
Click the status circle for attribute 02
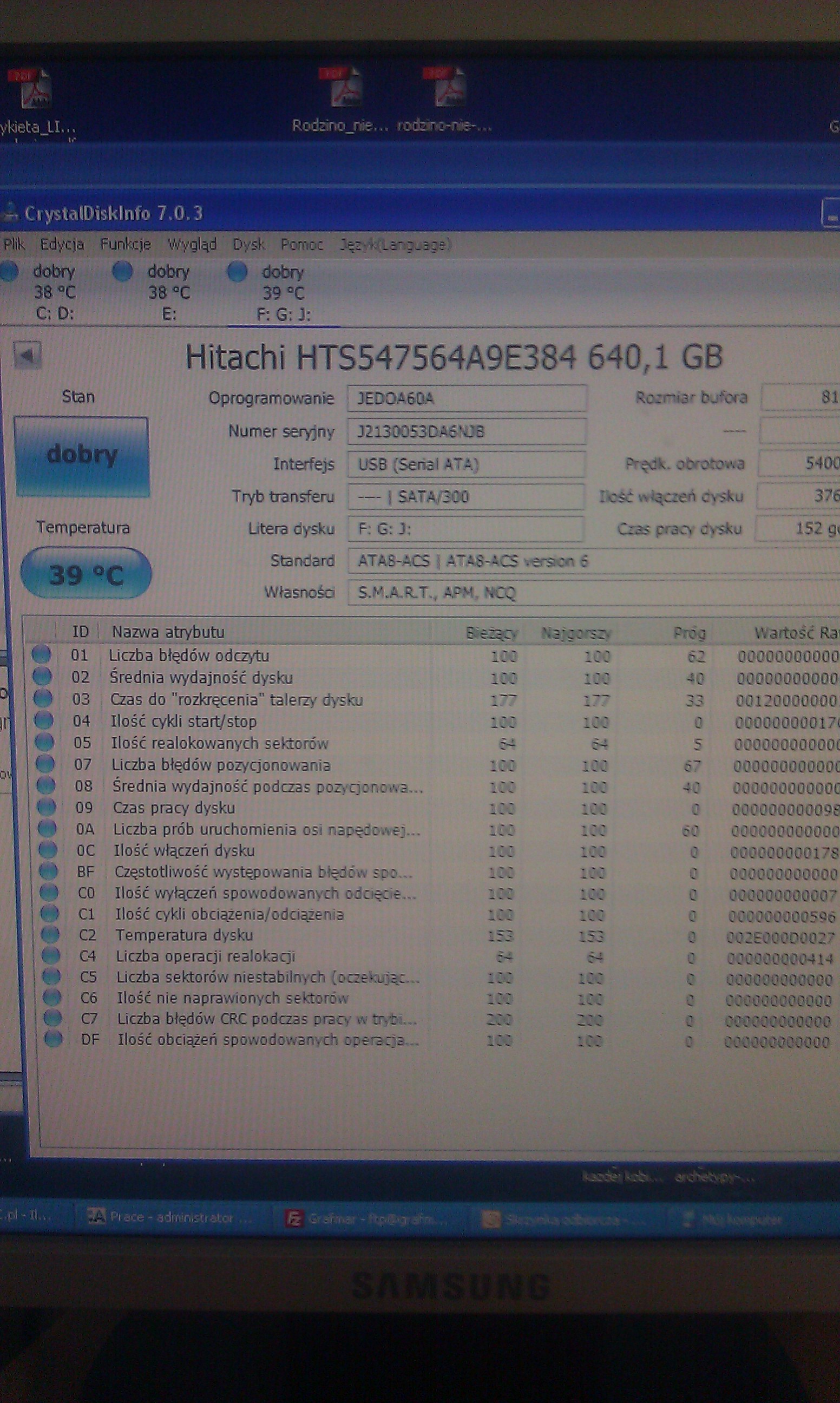point(42,676)
